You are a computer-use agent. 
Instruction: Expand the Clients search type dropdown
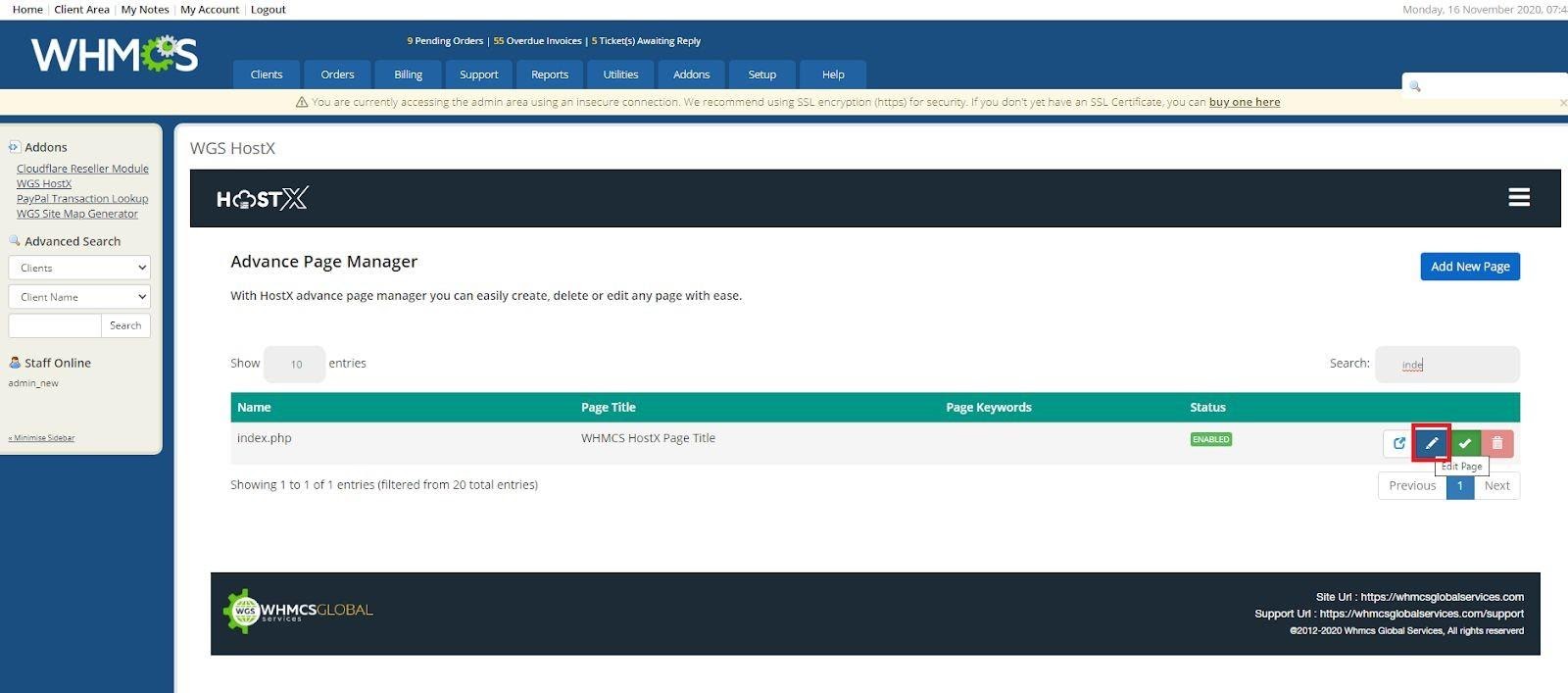coord(79,268)
